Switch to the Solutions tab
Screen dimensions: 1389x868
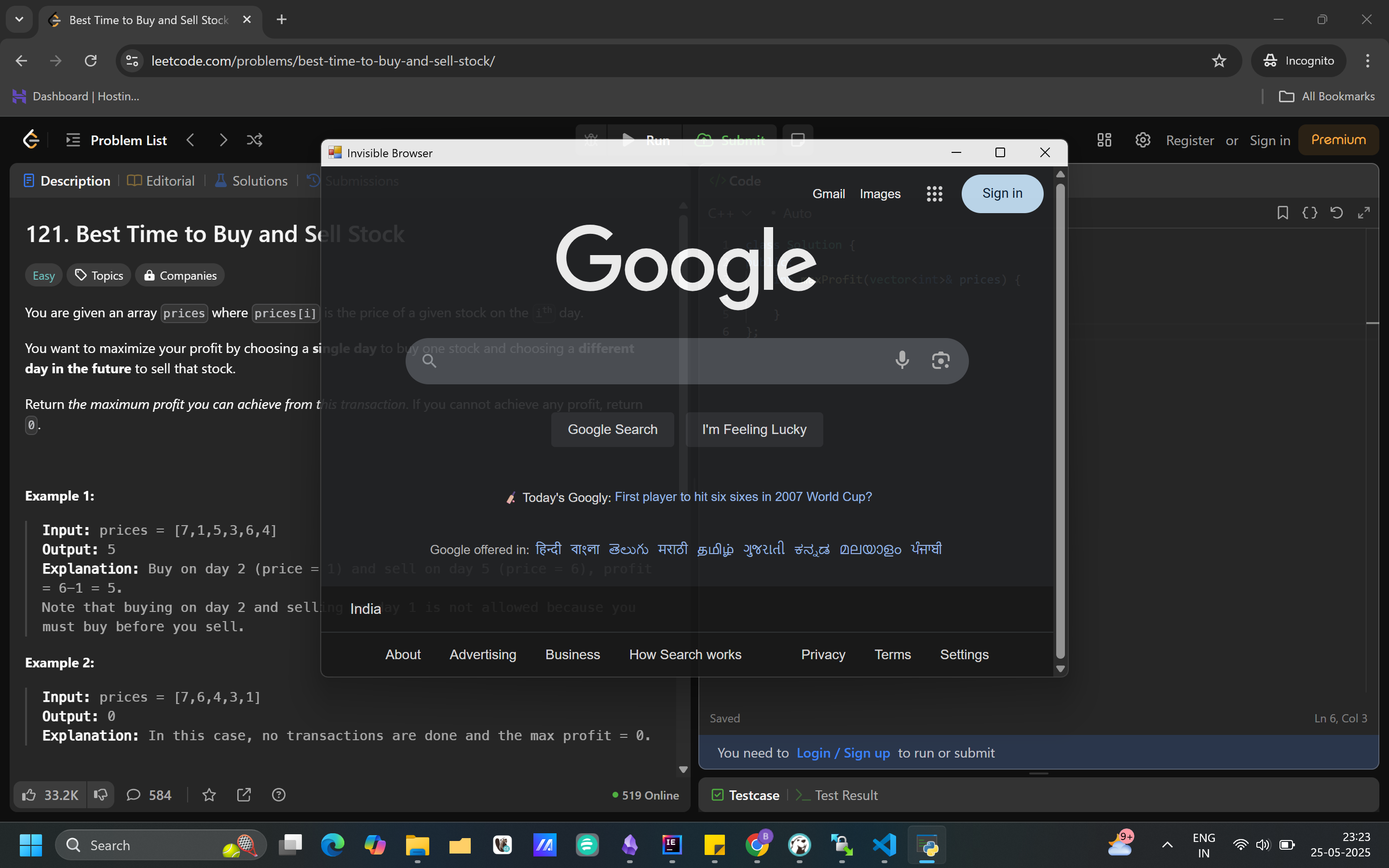pyautogui.click(x=251, y=181)
